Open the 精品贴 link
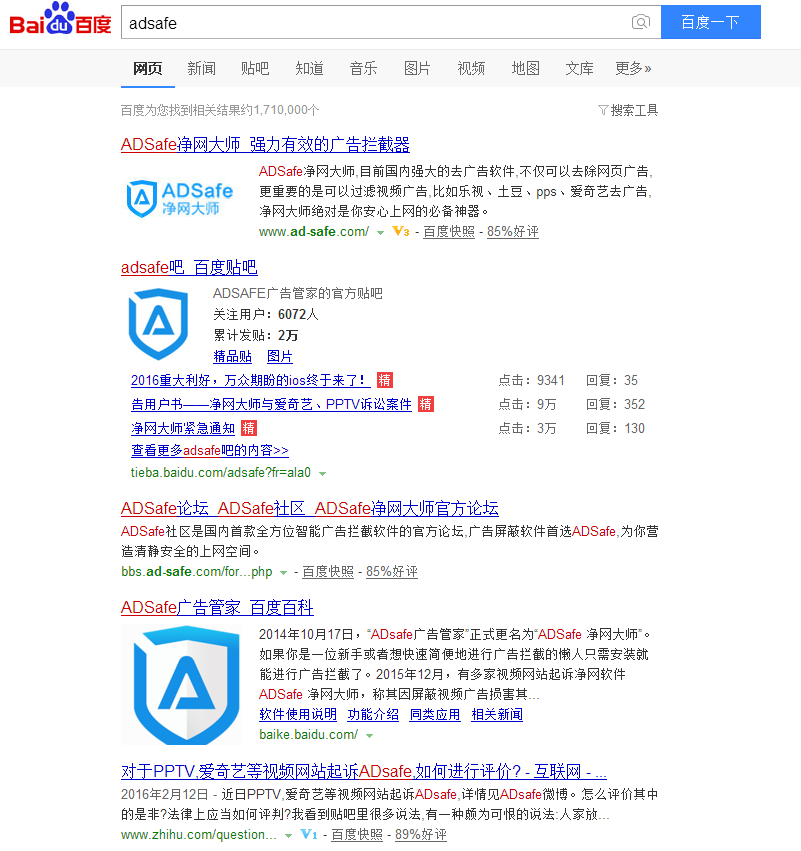Screen dimensions: 801x851 click(233, 357)
